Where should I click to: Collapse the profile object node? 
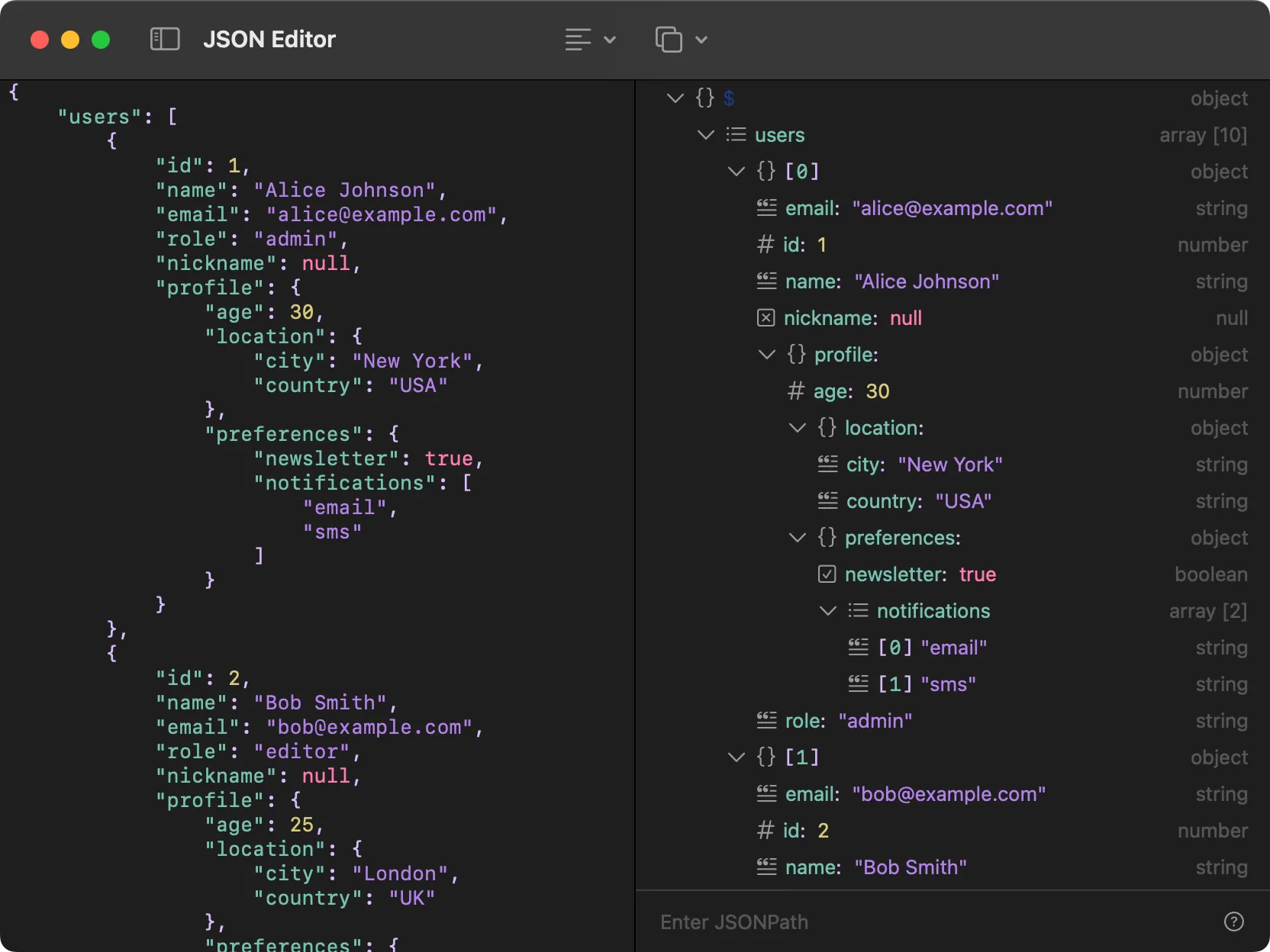click(766, 354)
